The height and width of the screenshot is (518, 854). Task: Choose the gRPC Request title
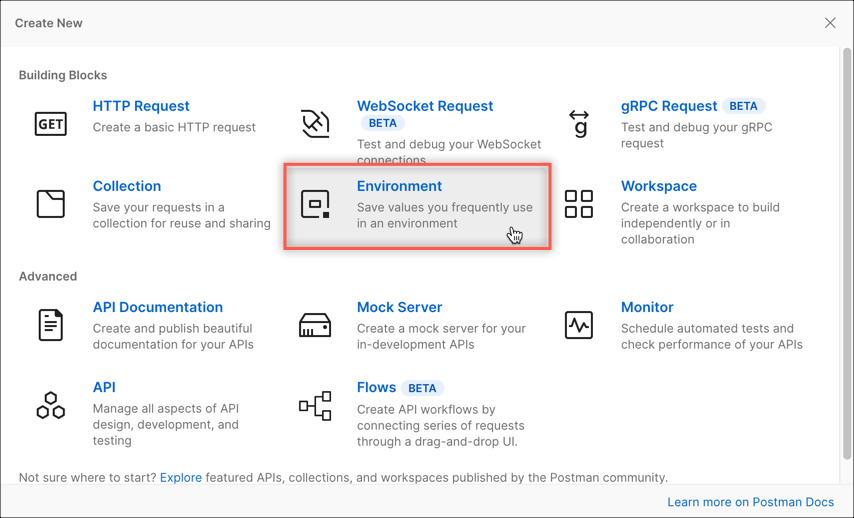coord(669,106)
